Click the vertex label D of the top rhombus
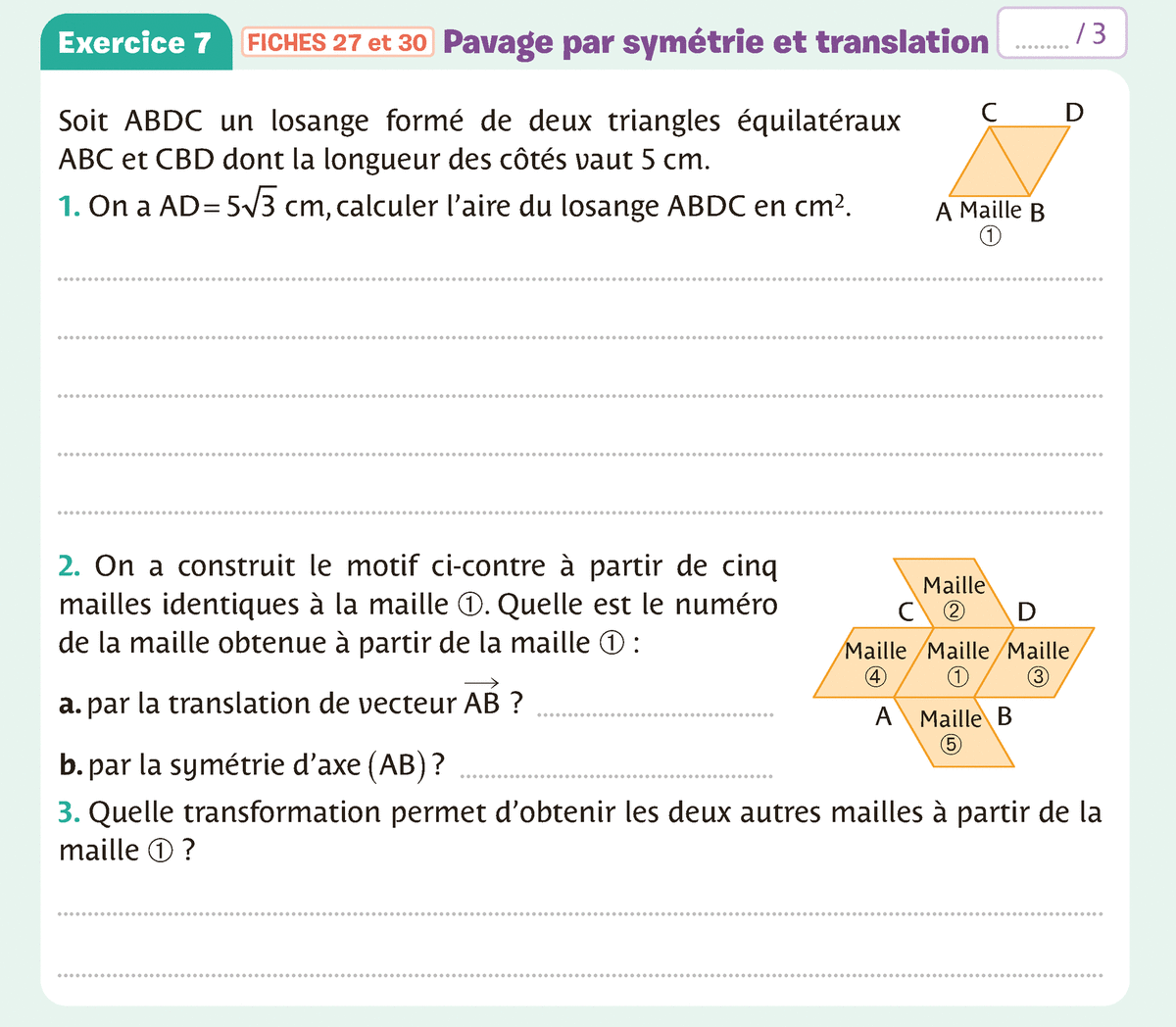The image size is (1176, 1027). [x=1074, y=113]
